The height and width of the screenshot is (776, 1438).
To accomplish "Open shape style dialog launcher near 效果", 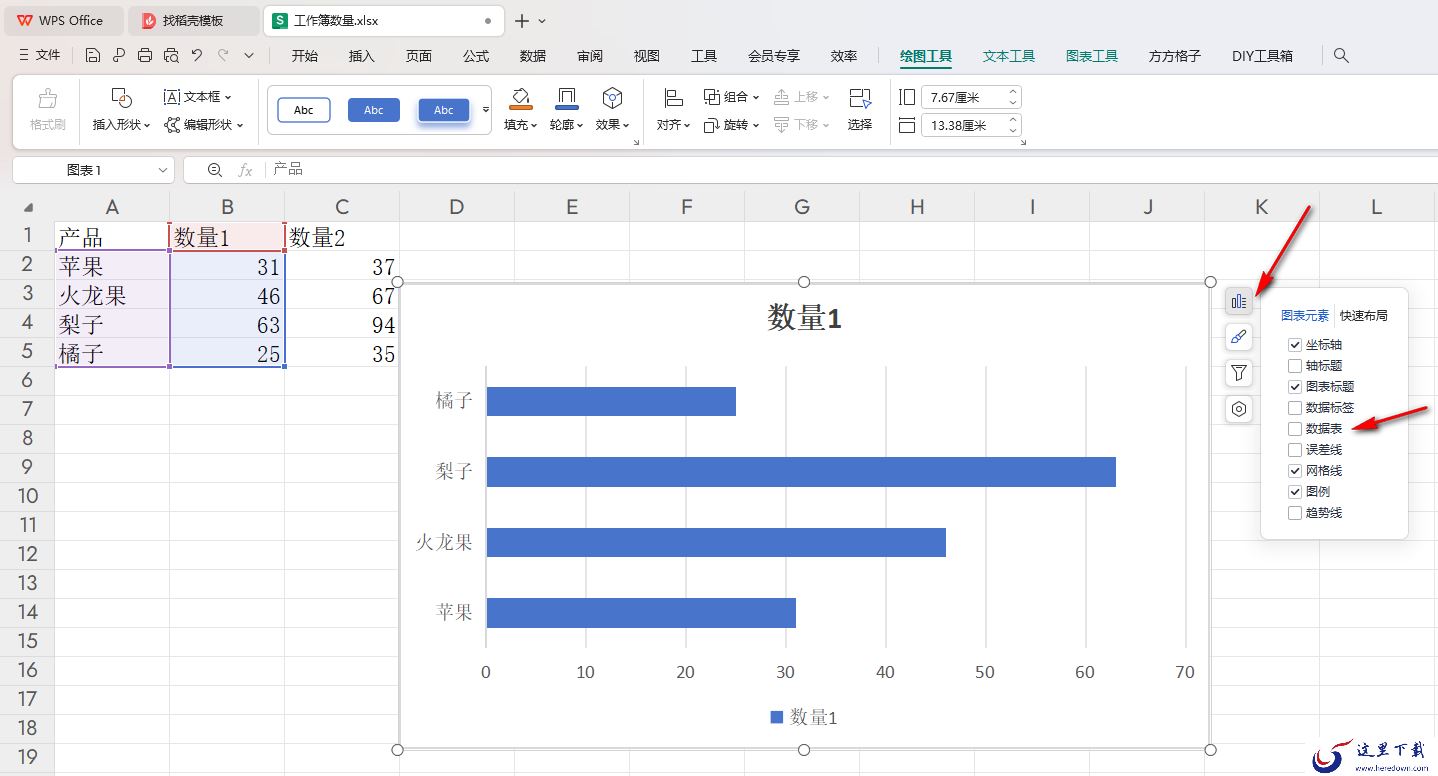I will pos(636,143).
